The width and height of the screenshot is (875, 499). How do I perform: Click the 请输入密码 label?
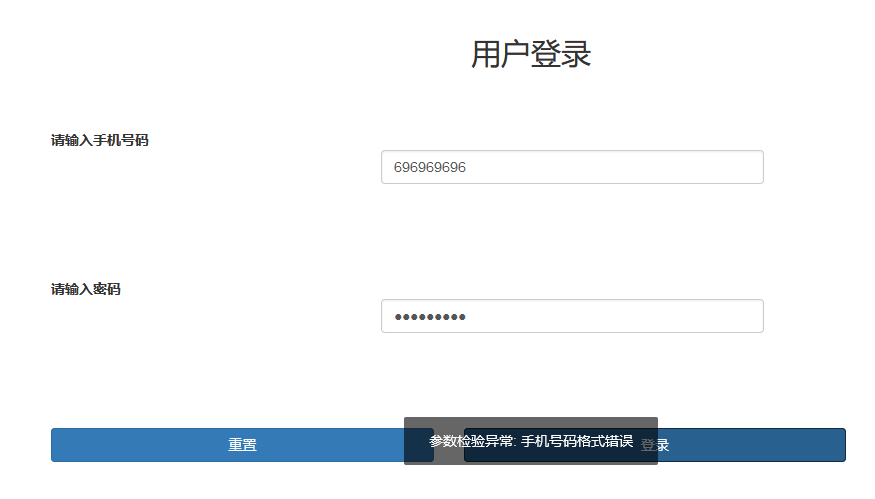pyautogui.click(x=86, y=289)
